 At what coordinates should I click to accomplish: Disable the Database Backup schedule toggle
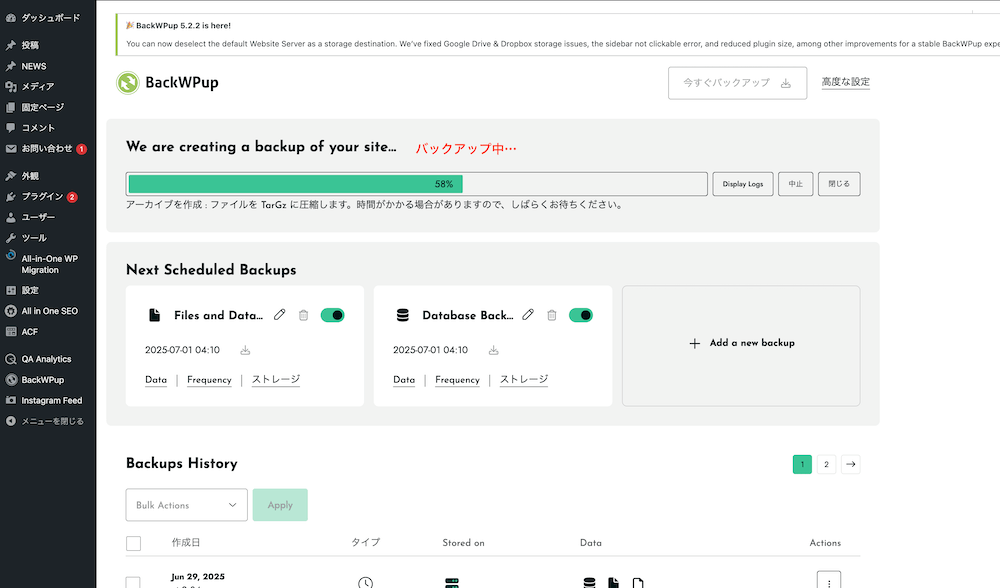click(580, 315)
